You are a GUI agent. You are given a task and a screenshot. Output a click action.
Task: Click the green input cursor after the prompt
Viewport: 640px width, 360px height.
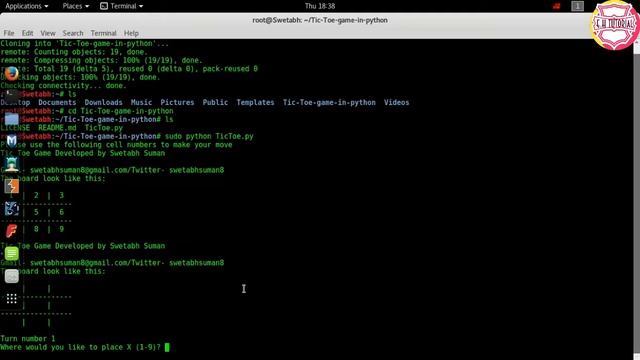click(x=167, y=347)
